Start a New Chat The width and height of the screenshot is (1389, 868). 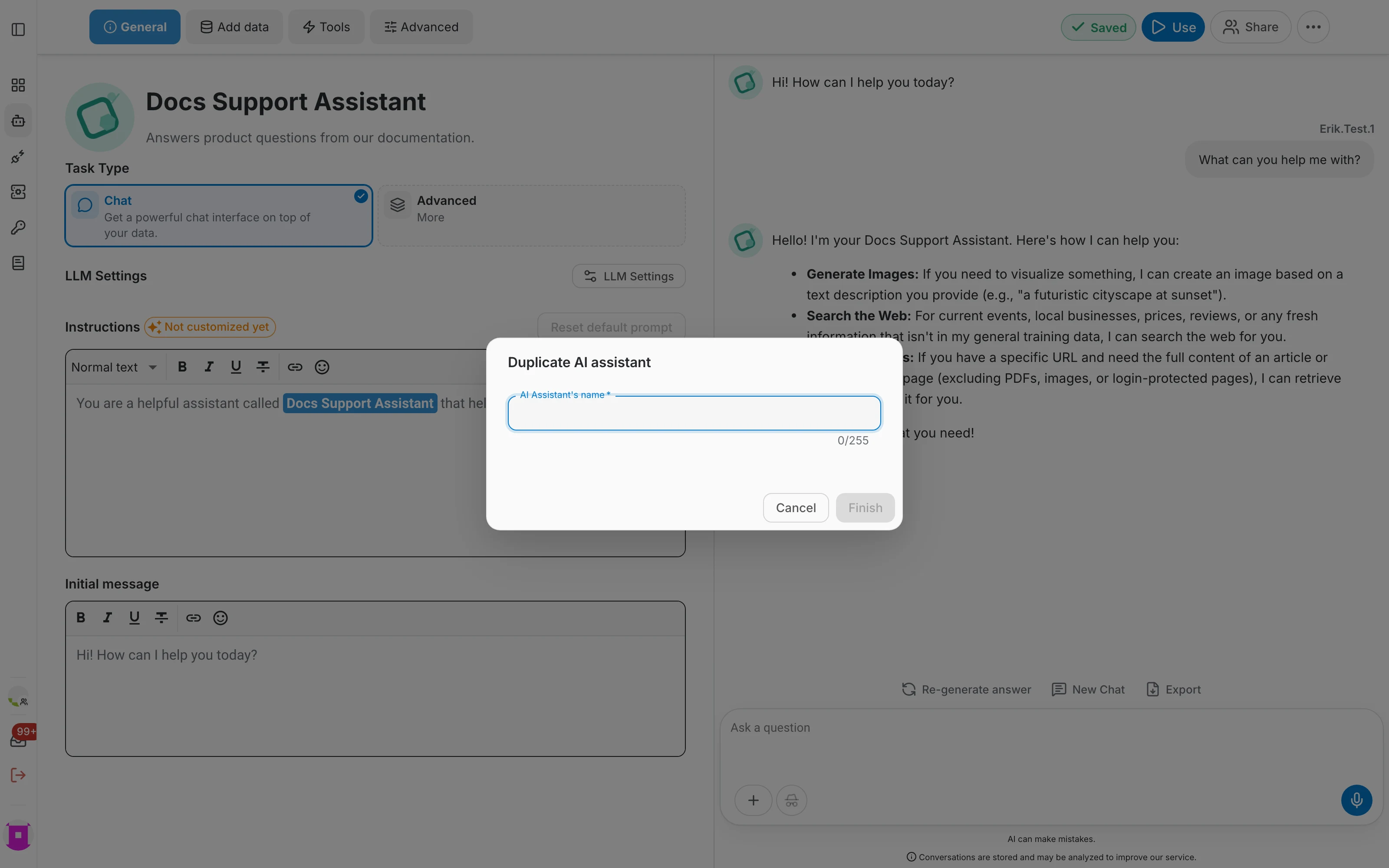coord(1088,690)
